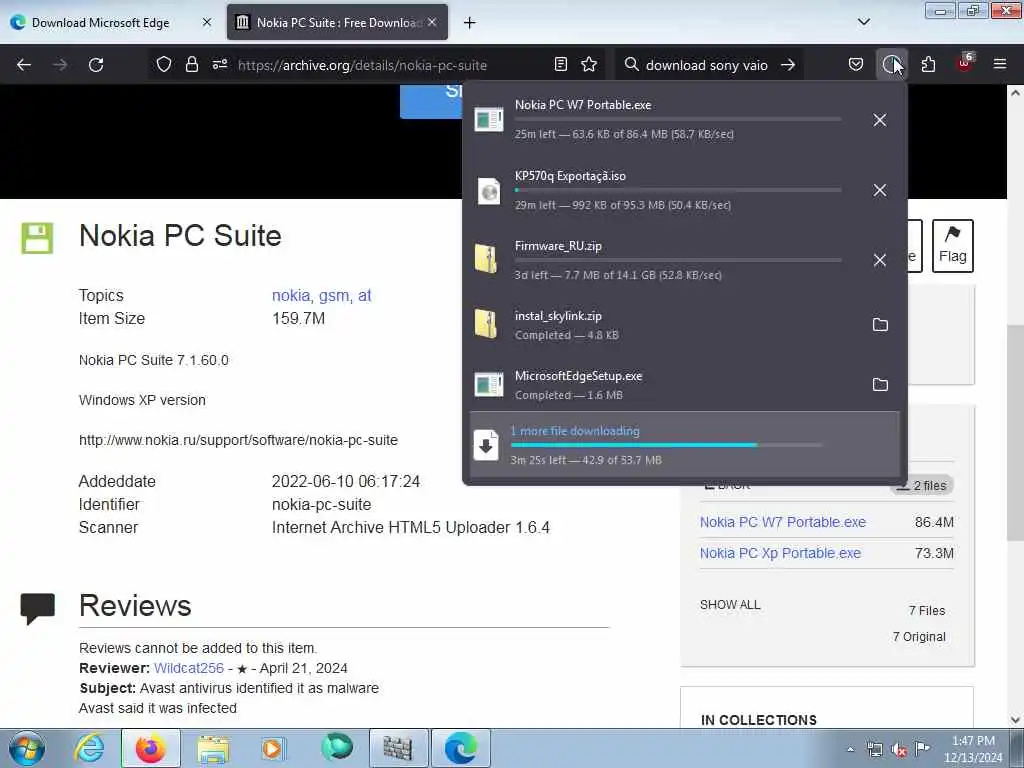The width and height of the screenshot is (1024, 768).
Task: Click SHOW ALL files link
Action: (x=730, y=605)
